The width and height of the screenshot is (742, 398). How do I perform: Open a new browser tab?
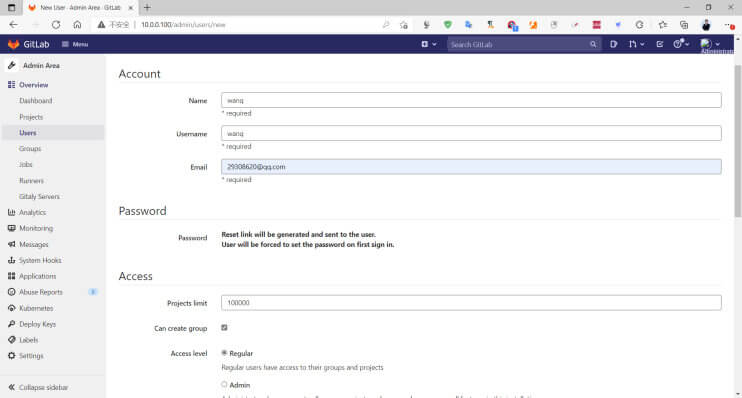click(147, 8)
